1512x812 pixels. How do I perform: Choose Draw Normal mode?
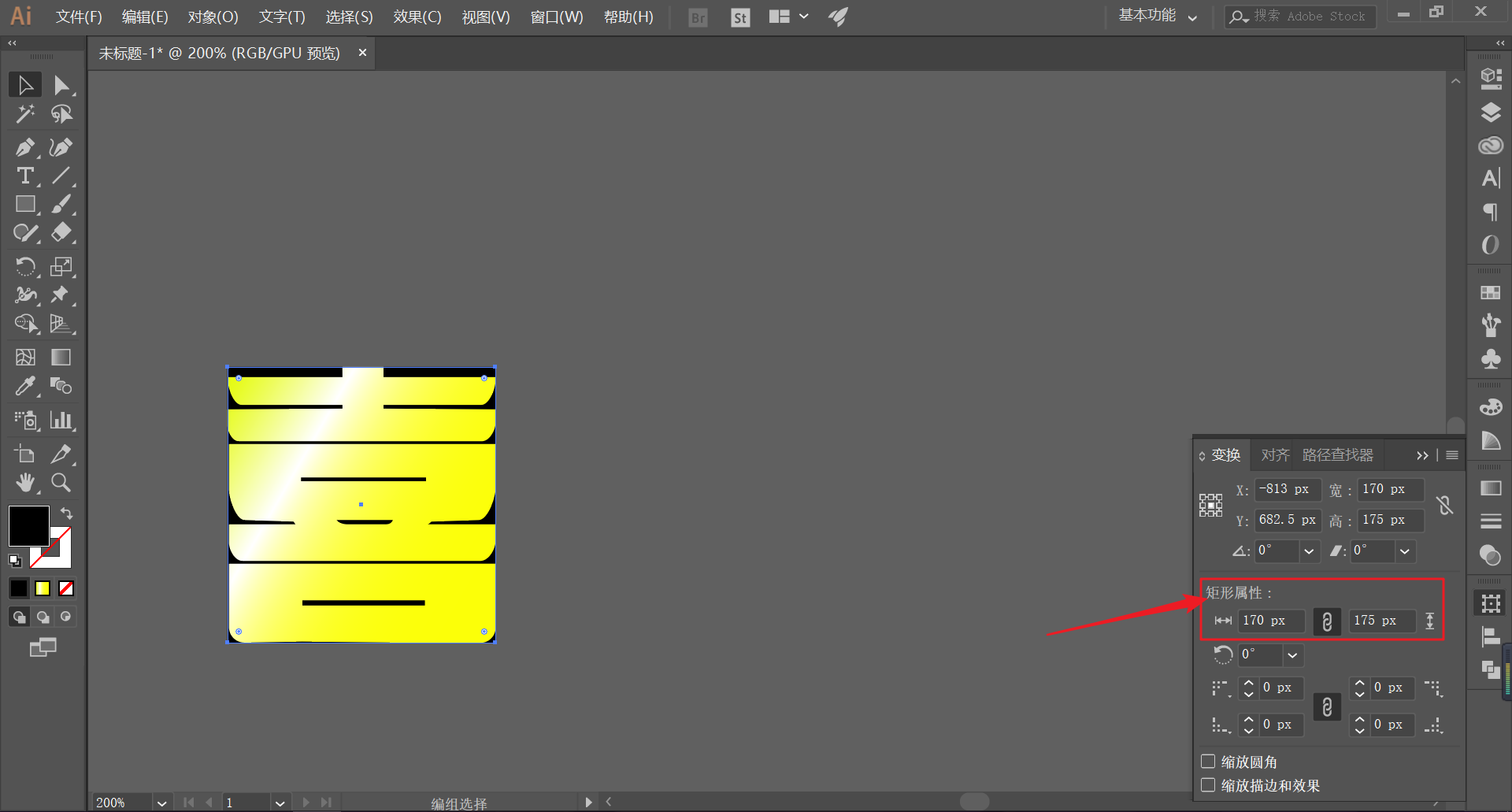[20, 617]
